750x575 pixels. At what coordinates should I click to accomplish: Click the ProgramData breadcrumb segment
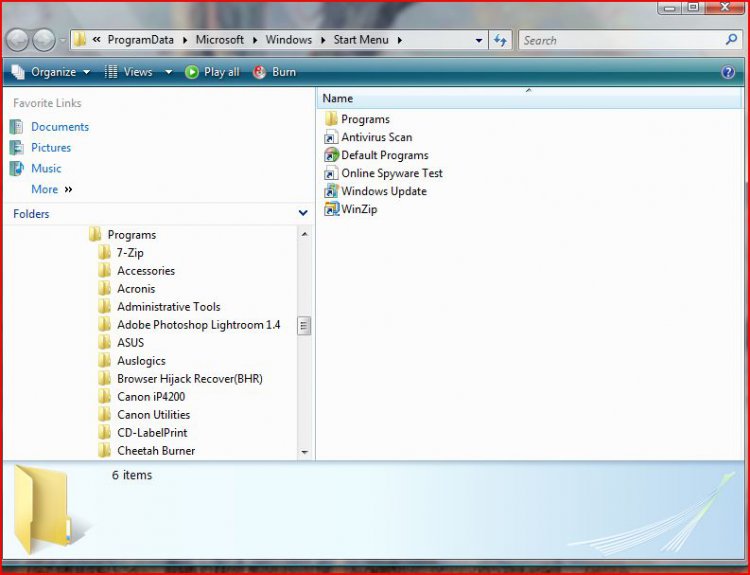(141, 40)
